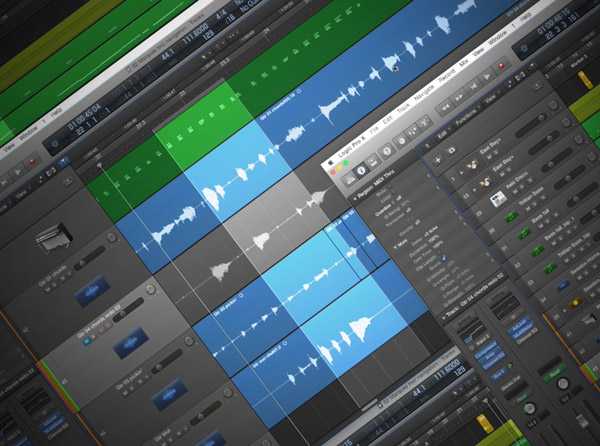This screenshot has width=600, height=446.
Task: Open the Window menu in right window
Action: pyautogui.click(x=498, y=39)
